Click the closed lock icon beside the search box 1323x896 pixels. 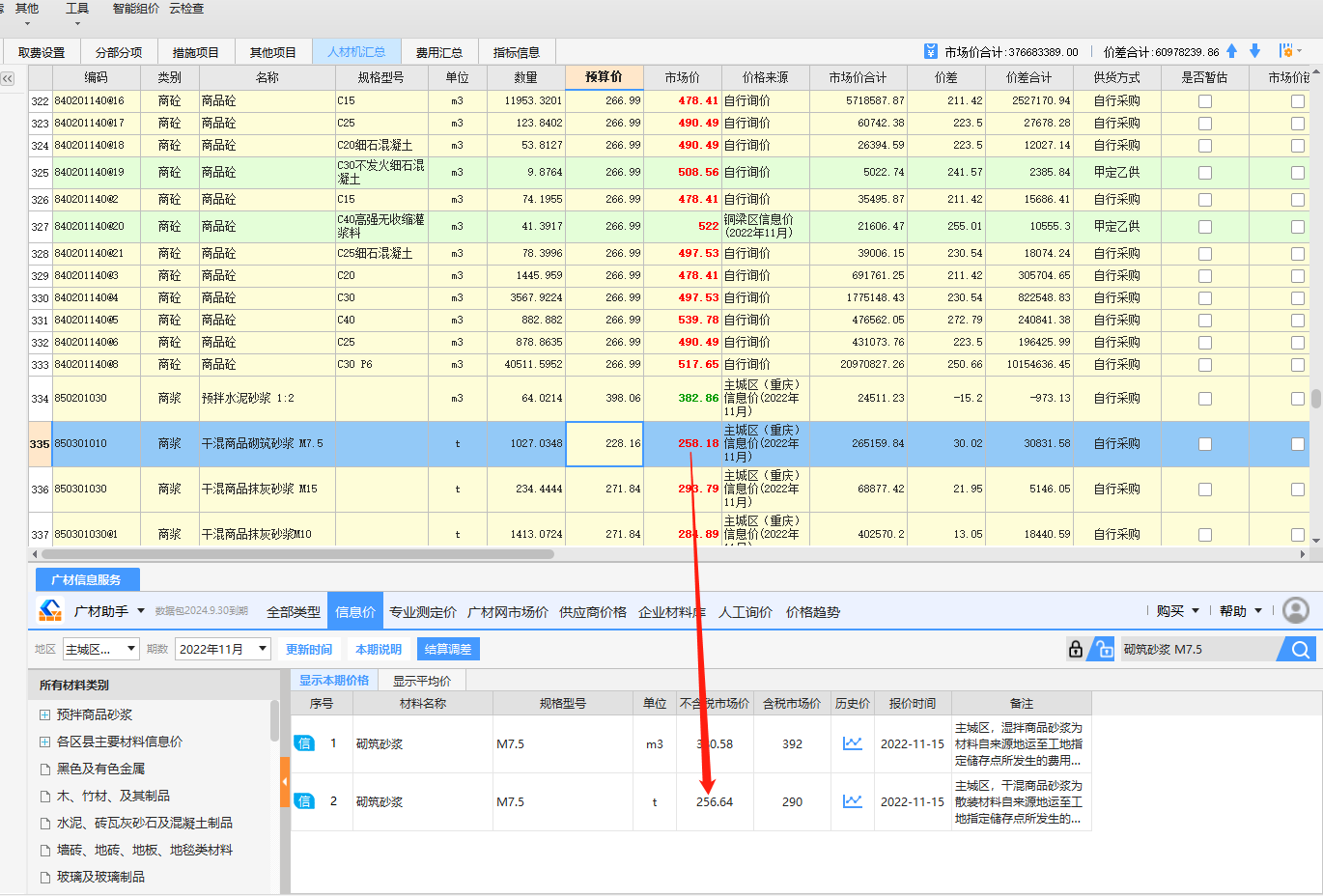(x=1076, y=649)
